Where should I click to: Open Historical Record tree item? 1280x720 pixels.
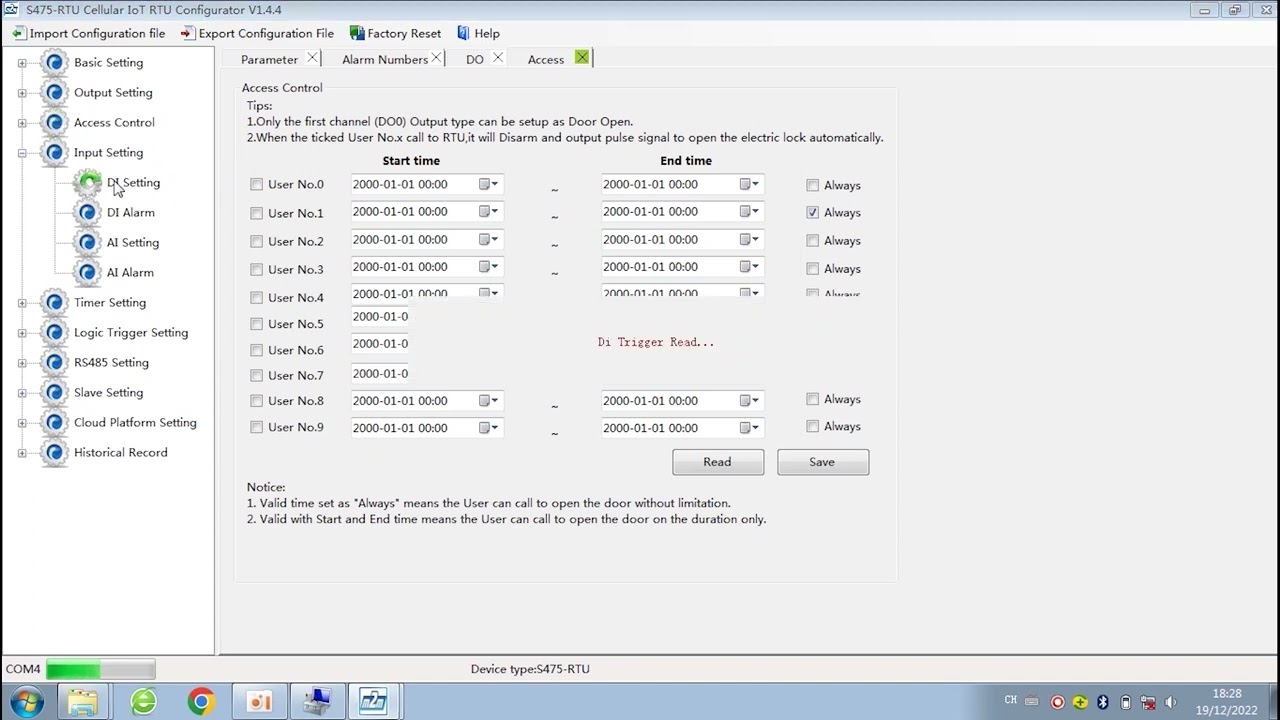click(121, 453)
